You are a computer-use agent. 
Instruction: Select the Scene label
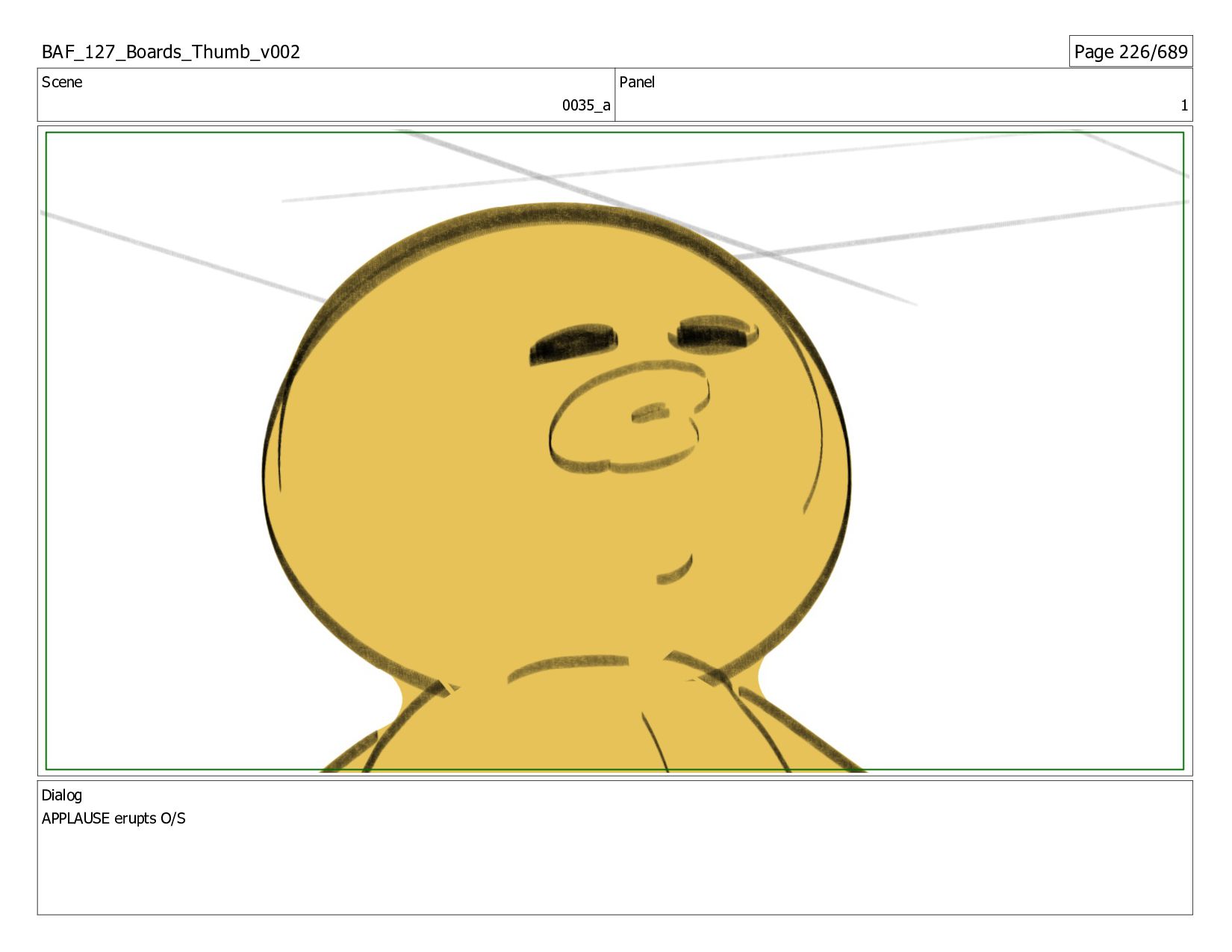coord(62,82)
